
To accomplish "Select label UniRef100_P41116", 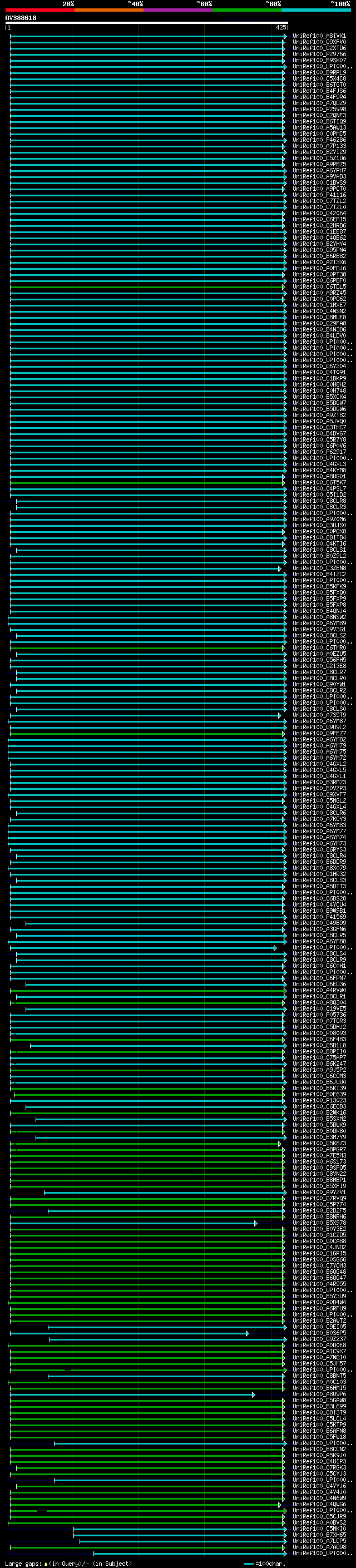I will pos(319,195).
